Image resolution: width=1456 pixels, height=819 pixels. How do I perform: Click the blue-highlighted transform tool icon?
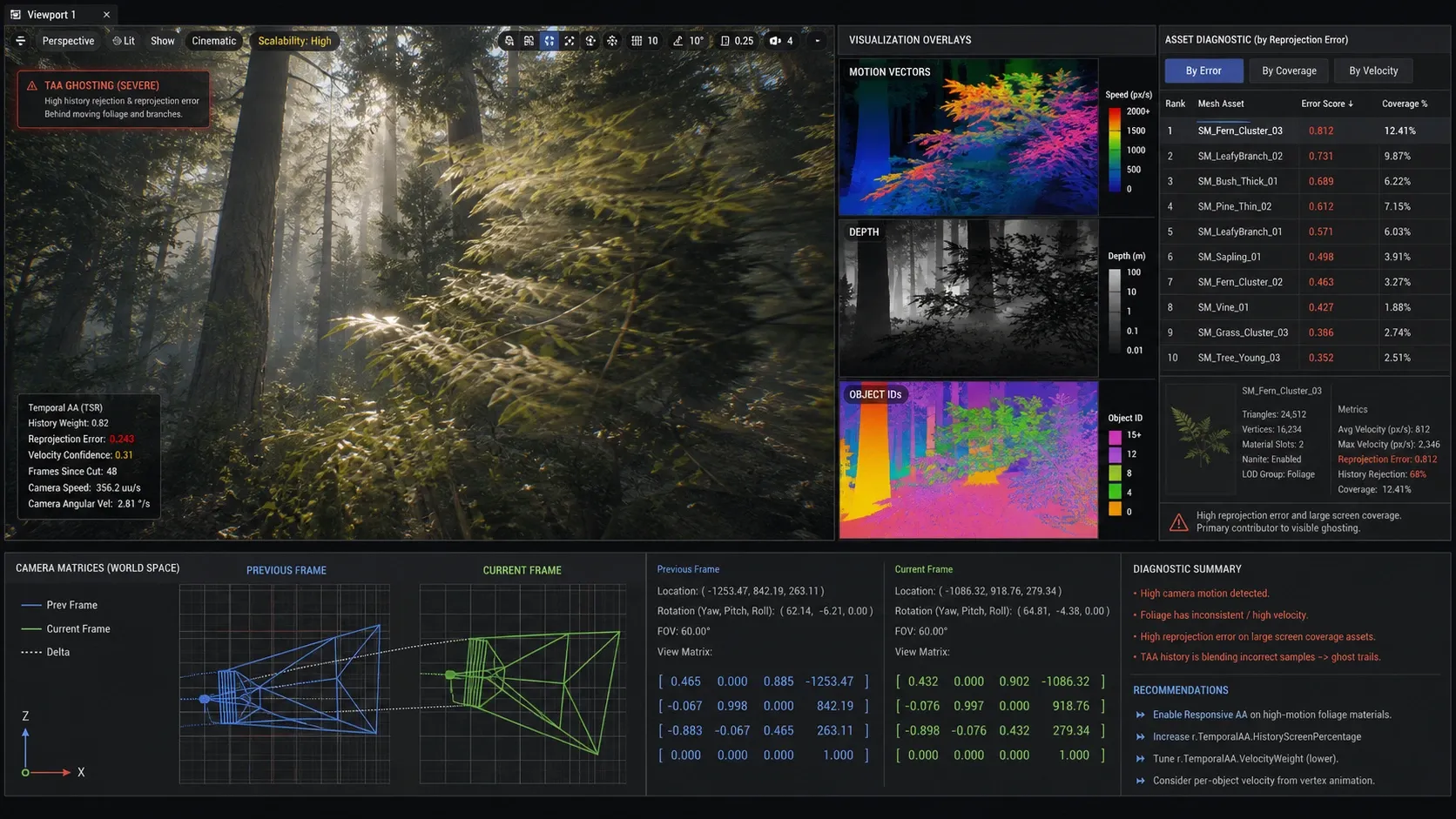pos(549,41)
